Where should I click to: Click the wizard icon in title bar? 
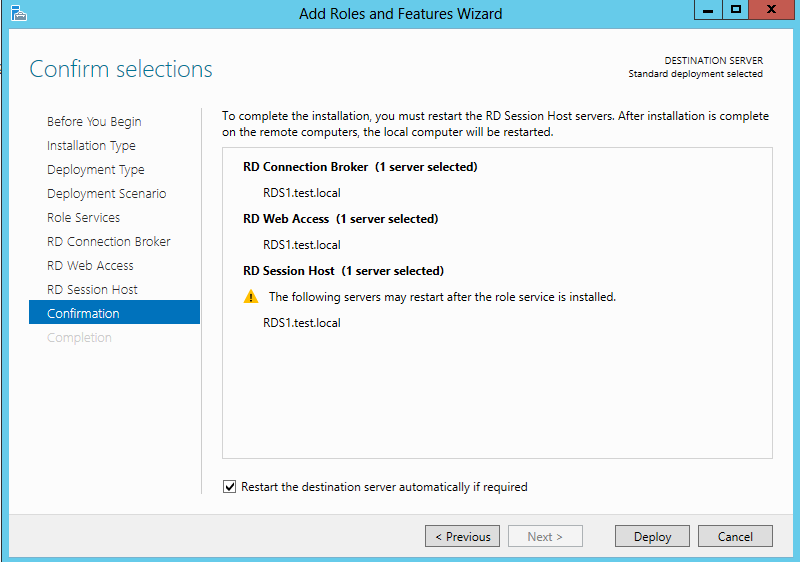19,13
